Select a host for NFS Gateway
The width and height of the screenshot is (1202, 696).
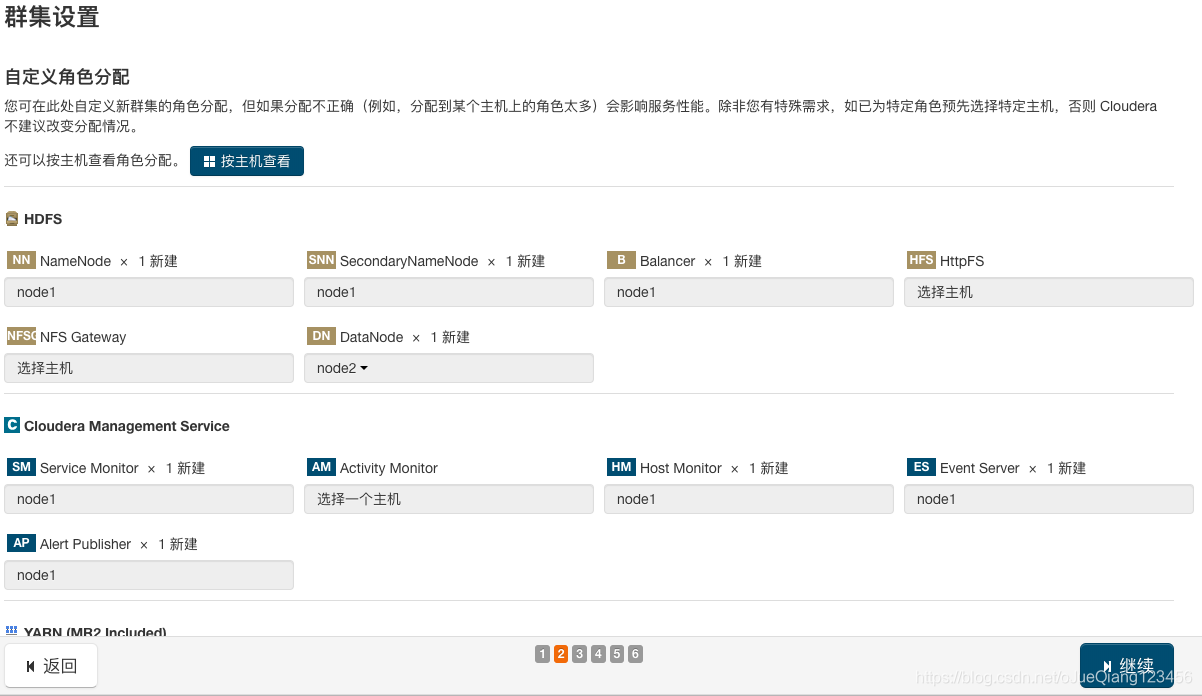[149, 368]
